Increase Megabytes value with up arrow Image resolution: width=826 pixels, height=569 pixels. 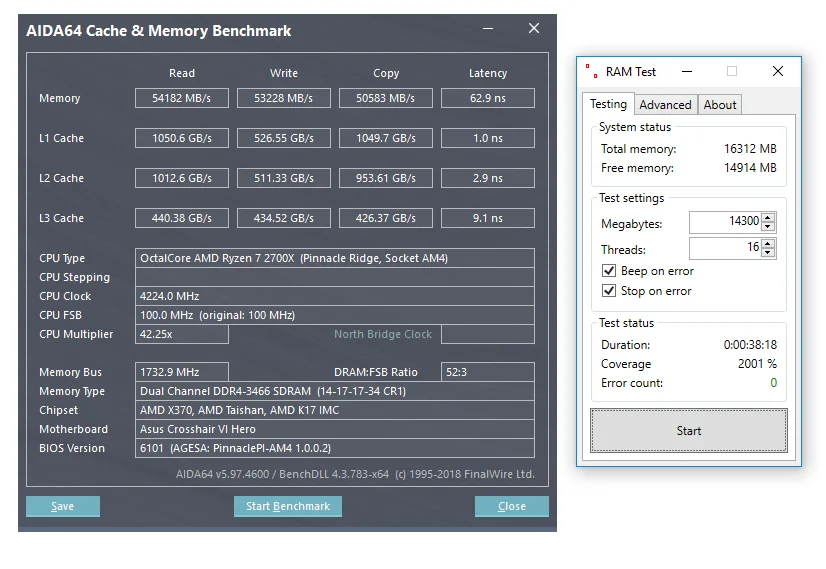[x=769, y=217]
